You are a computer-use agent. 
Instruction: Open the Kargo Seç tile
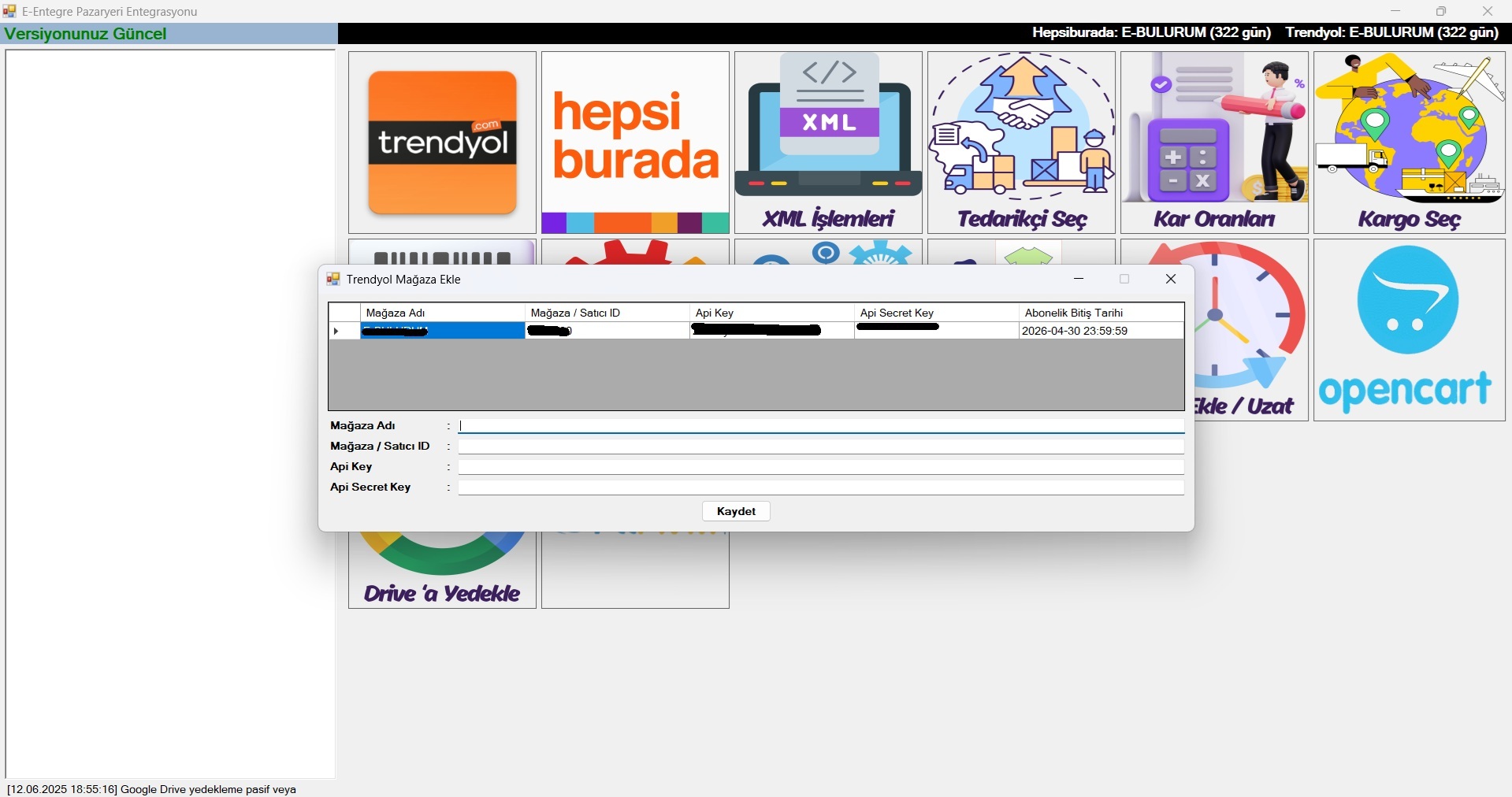(1409, 143)
